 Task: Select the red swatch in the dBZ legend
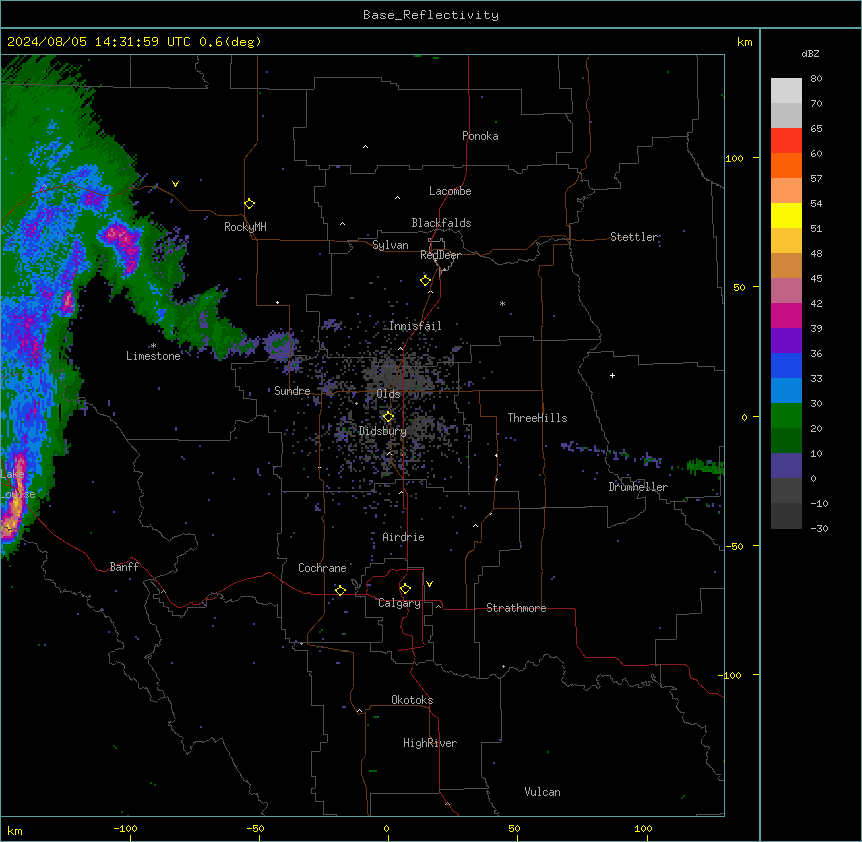coord(786,140)
